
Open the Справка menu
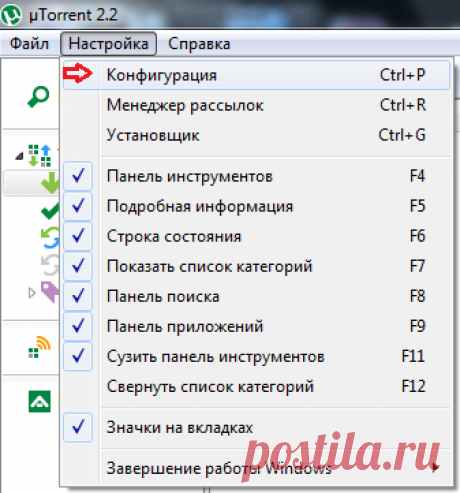(199, 44)
